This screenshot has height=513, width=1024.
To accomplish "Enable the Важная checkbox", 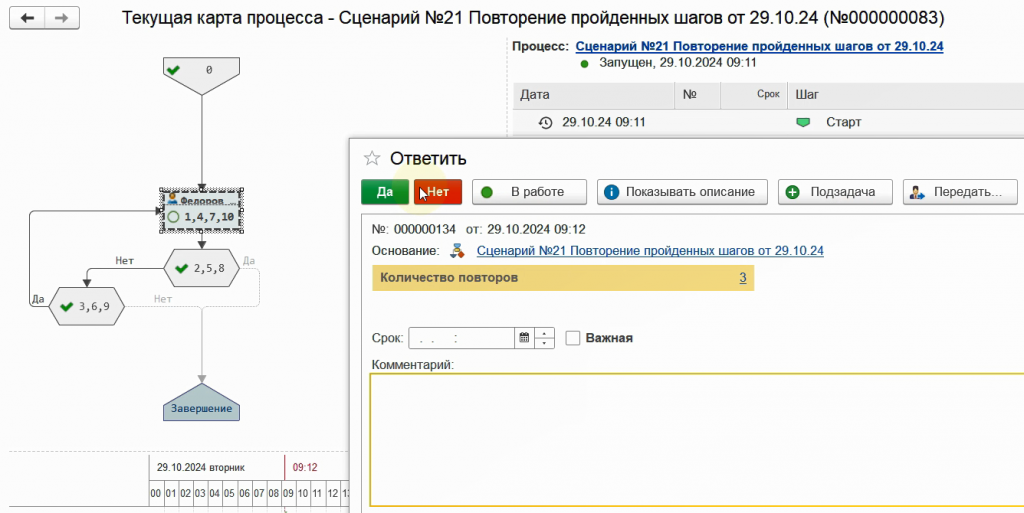I will [x=573, y=338].
